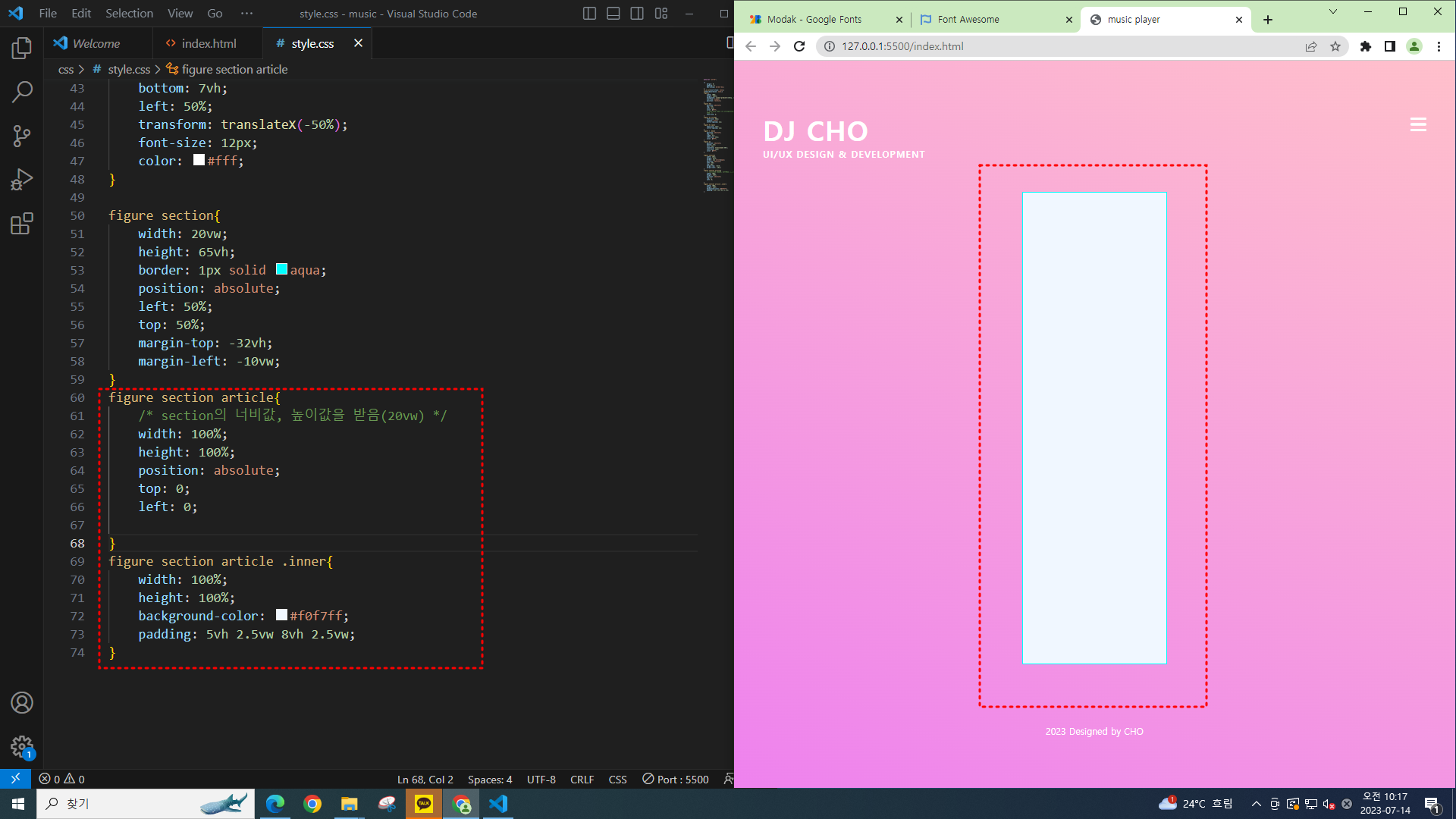Open the Selection menu

pos(129,14)
